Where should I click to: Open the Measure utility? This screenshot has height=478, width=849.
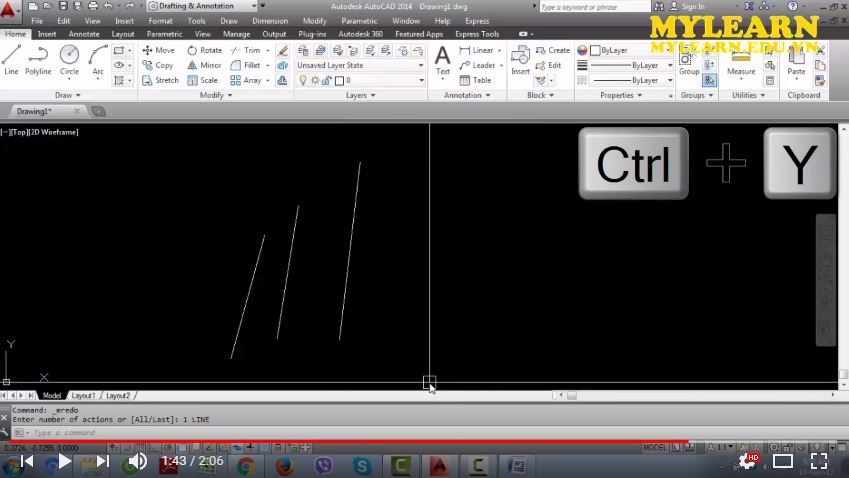[x=741, y=61]
